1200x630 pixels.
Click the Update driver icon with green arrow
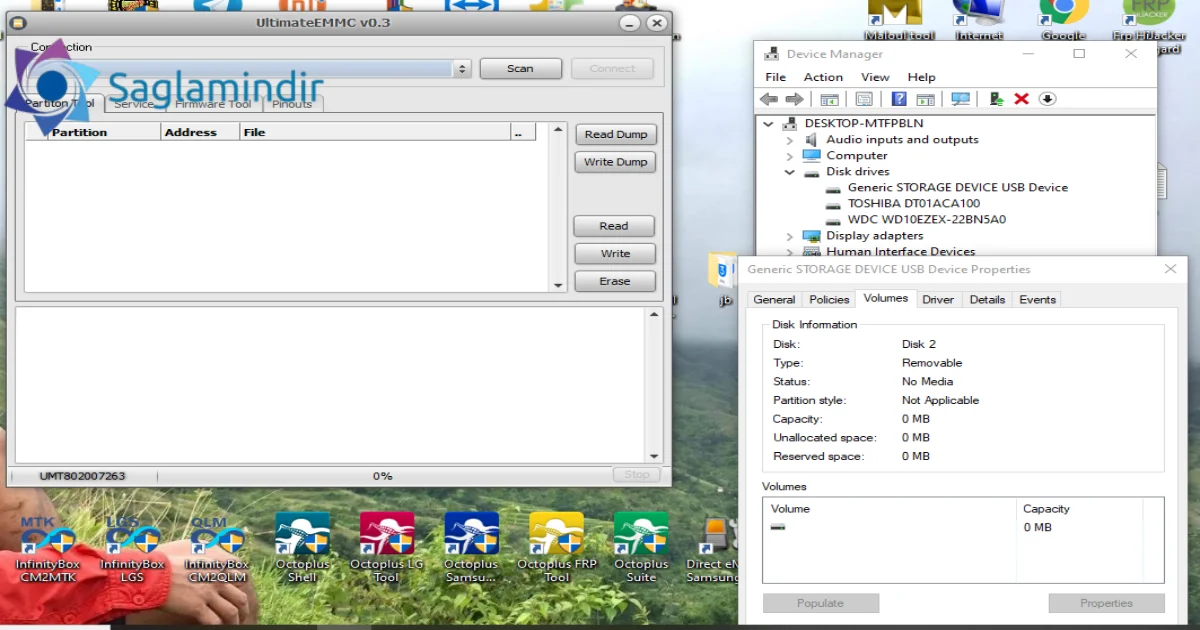click(x=996, y=99)
